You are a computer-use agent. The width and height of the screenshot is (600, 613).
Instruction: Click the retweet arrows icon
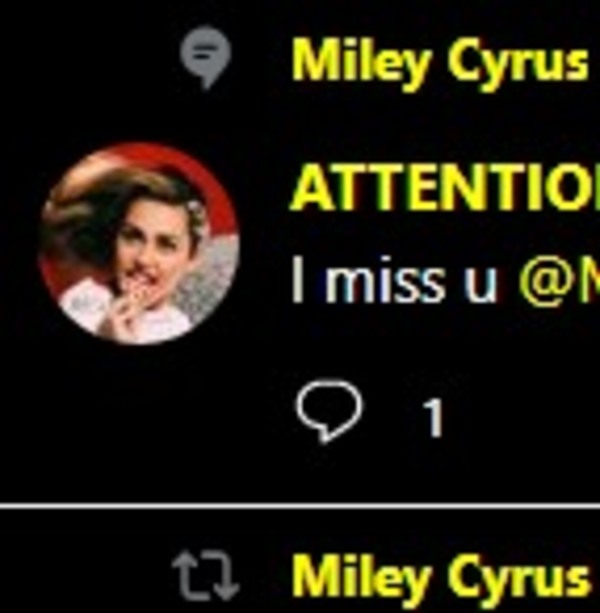point(206,576)
